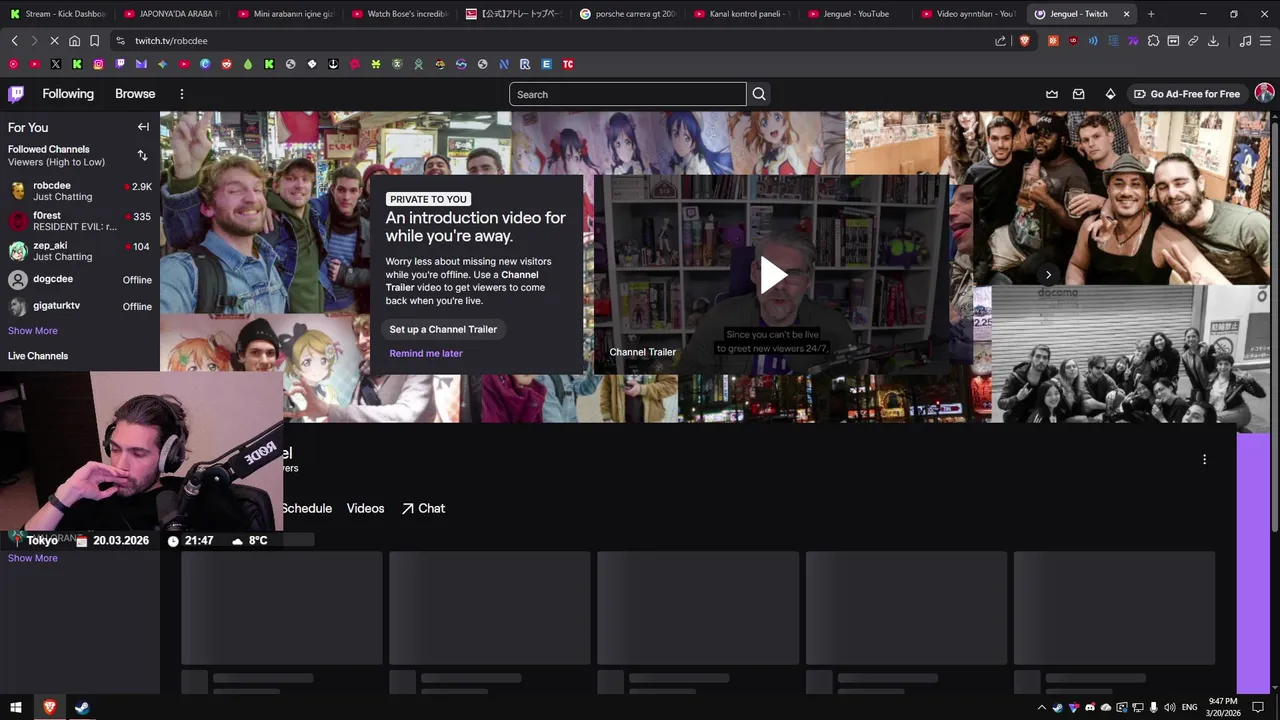Click the site settings icon in address bar
Viewport: 1280px width, 720px height.
click(x=120, y=41)
